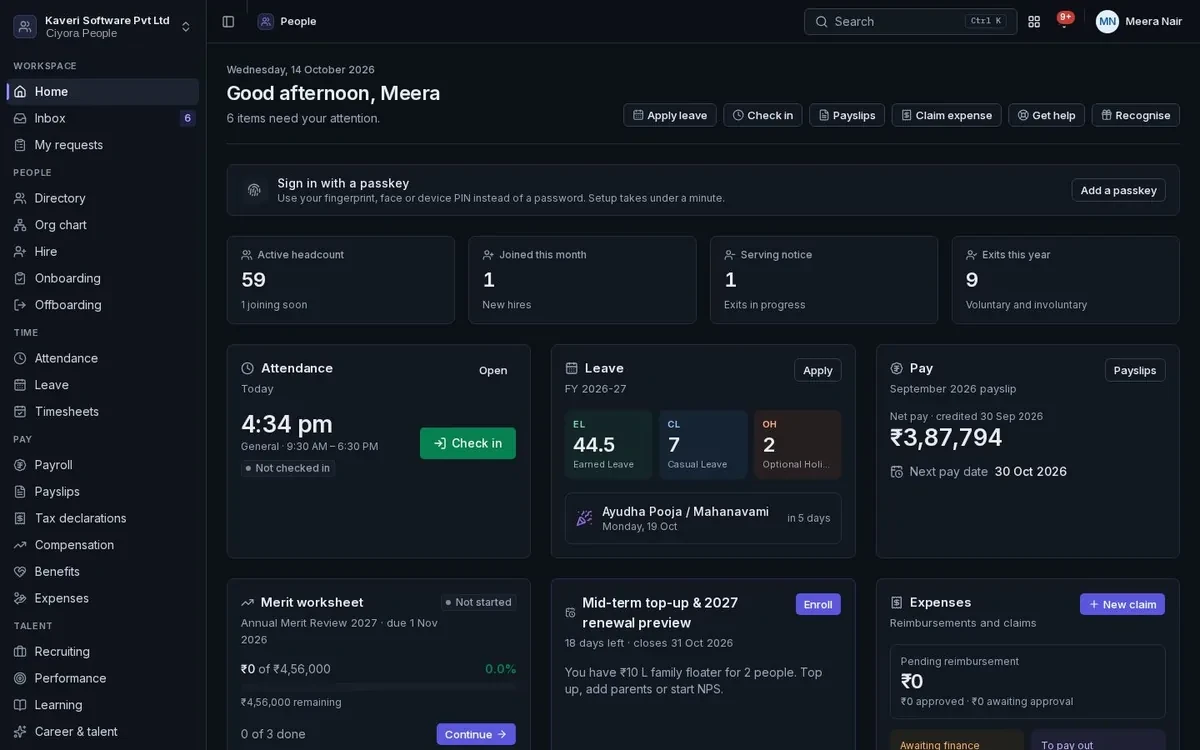Image resolution: width=1200 pixels, height=750 pixels.
Task: Click the Attendance card clock icon
Action: [248, 368]
